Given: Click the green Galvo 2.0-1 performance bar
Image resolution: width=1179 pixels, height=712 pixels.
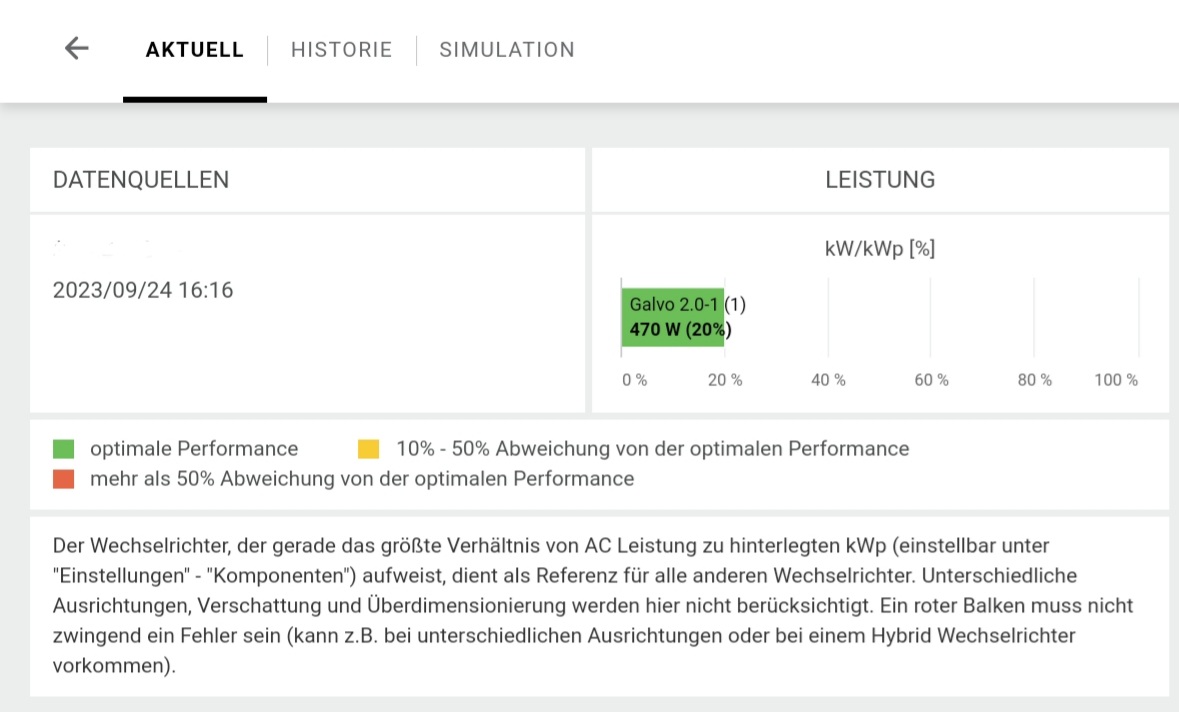Looking at the screenshot, I should point(673,317).
